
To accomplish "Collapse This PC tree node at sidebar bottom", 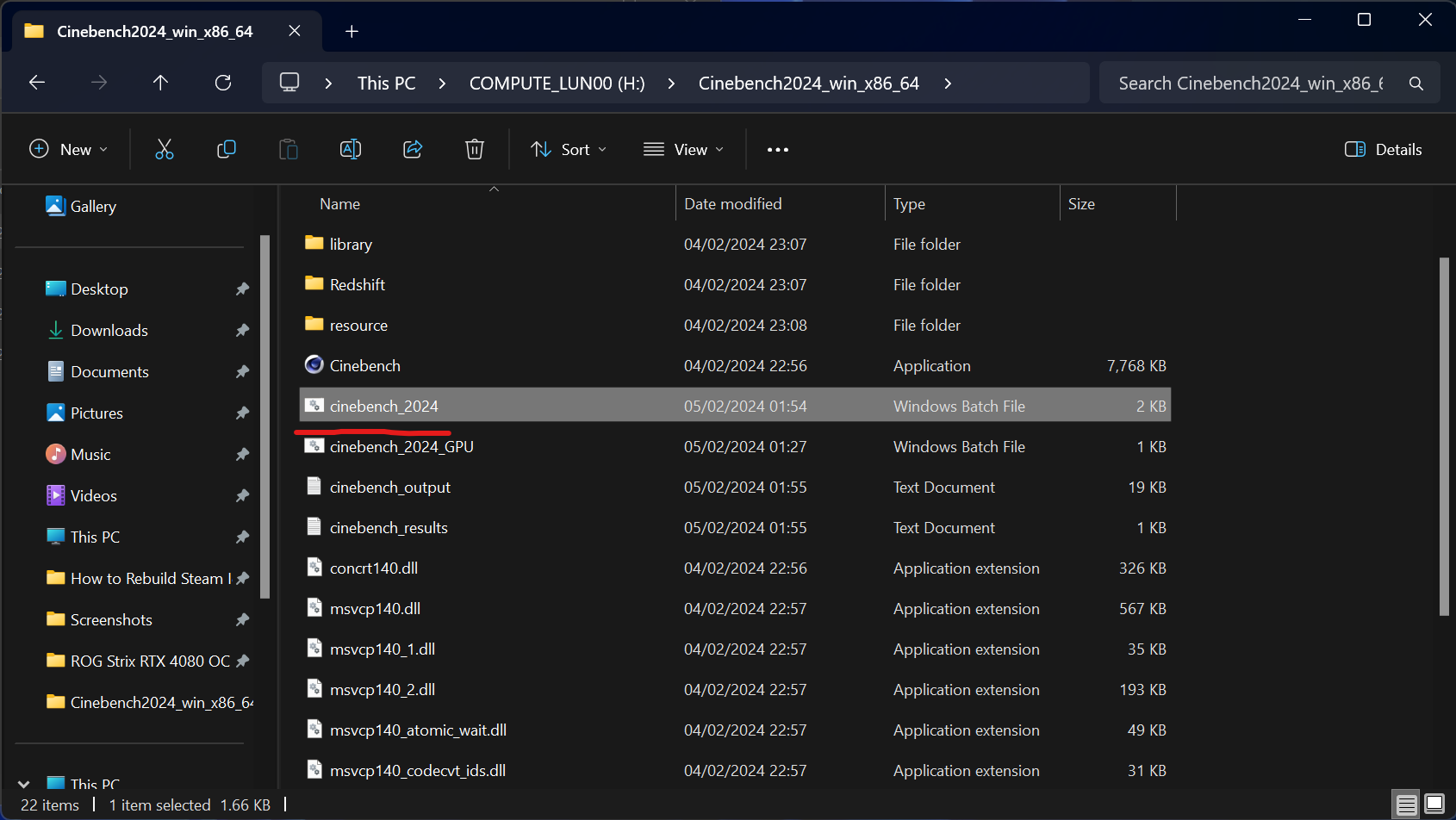I will [x=24, y=784].
